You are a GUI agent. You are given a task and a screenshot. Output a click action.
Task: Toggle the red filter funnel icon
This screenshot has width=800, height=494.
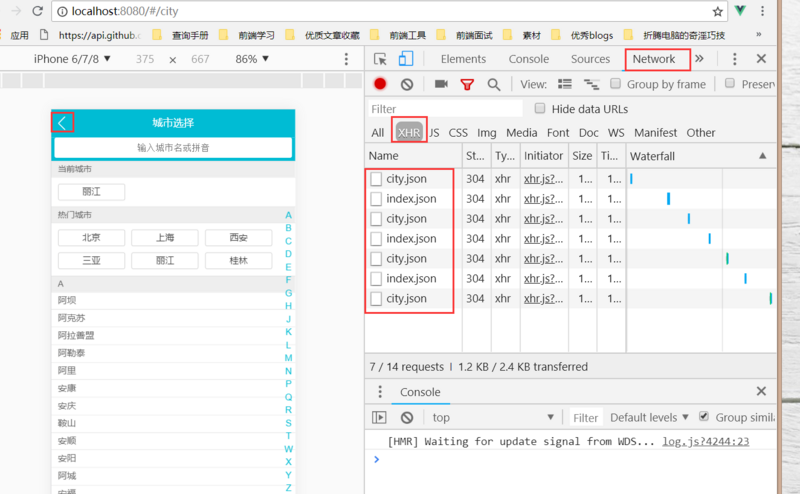[467, 85]
